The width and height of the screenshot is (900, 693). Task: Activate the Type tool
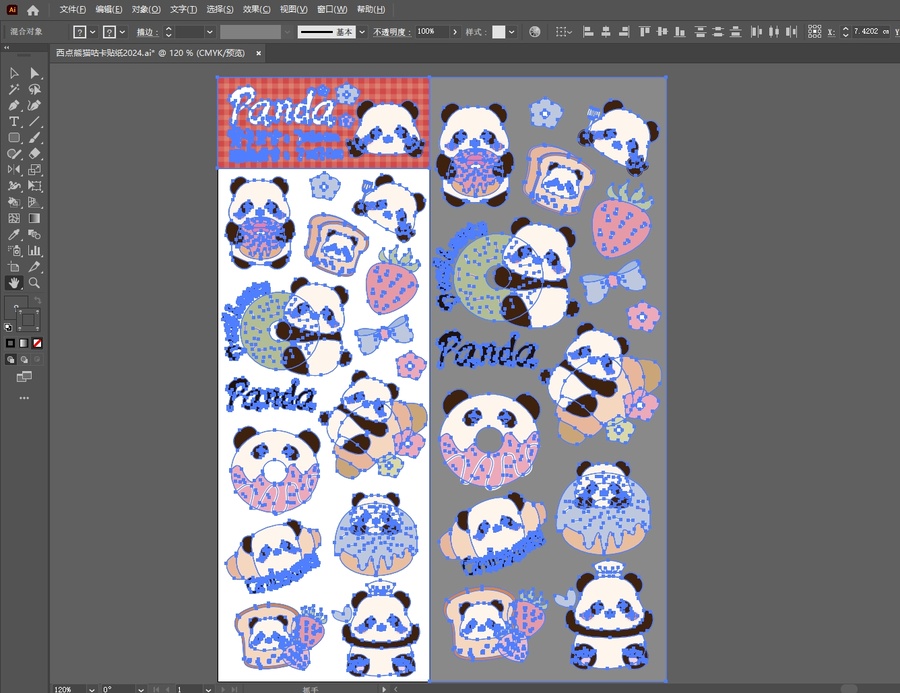click(x=14, y=121)
